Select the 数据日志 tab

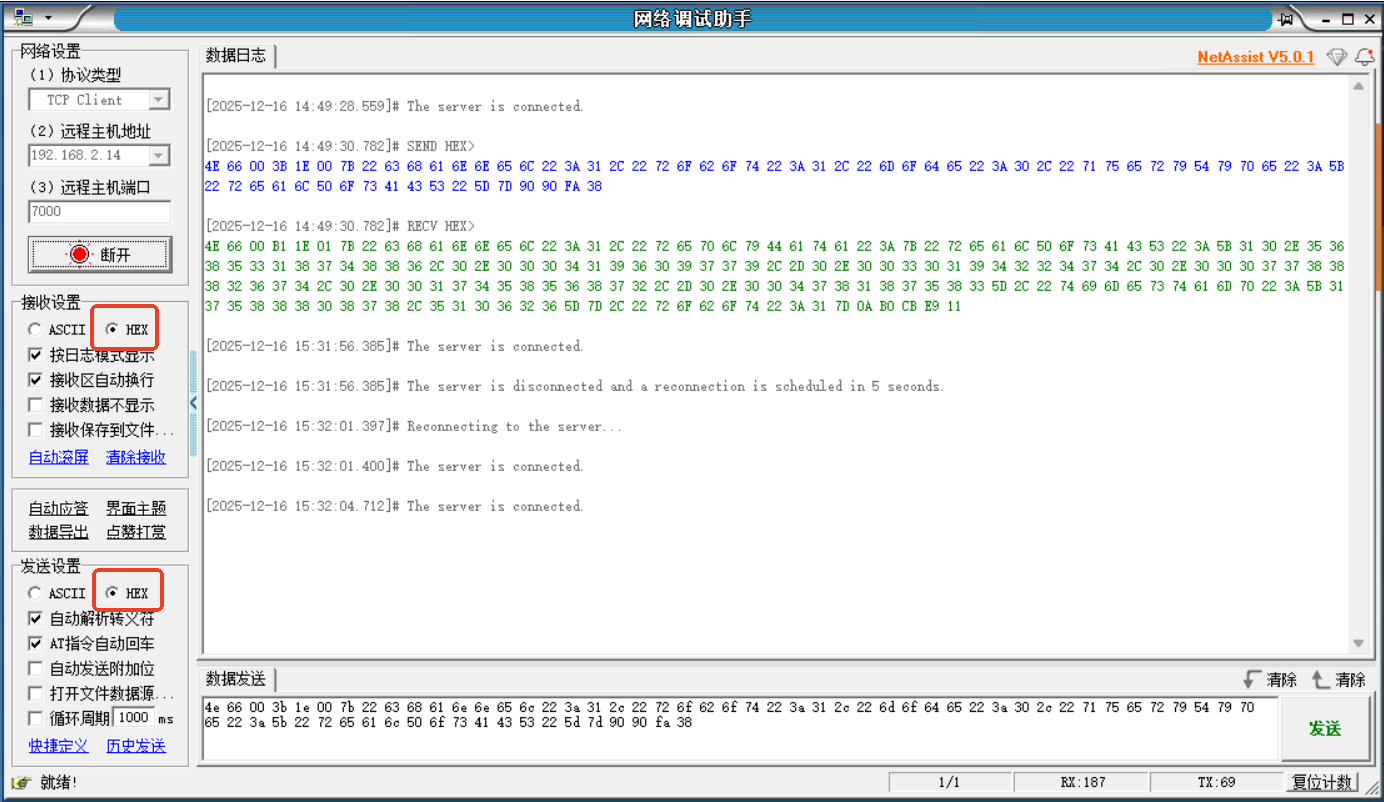(236, 56)
